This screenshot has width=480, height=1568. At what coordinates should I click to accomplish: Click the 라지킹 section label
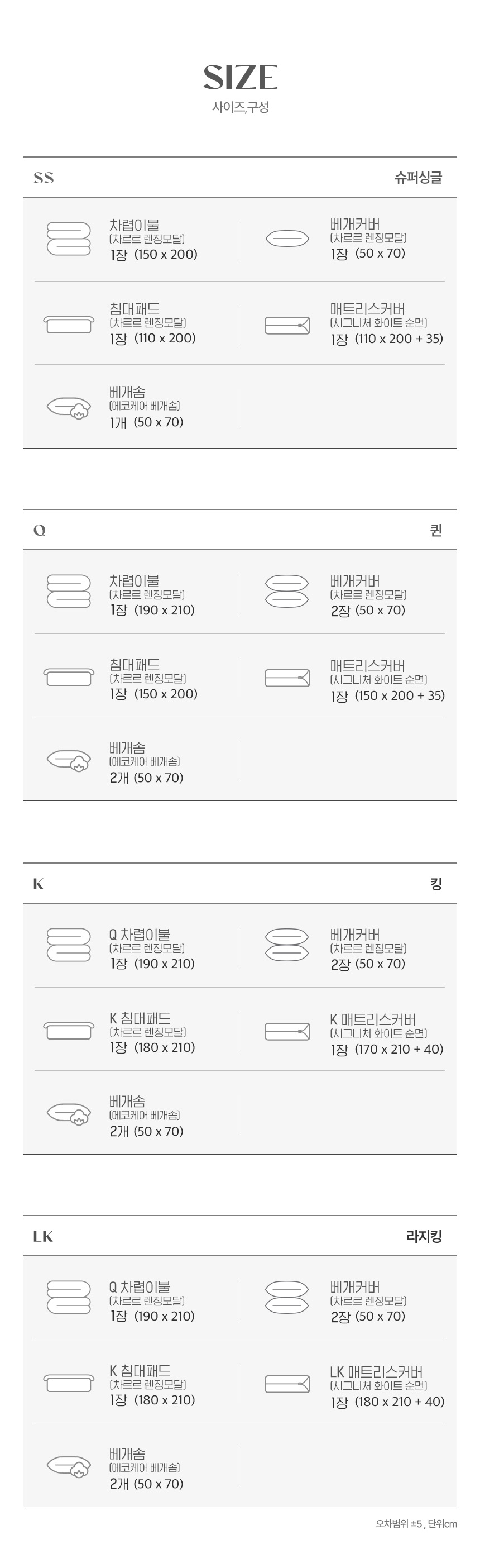pyautogui.click(x=424, y=1236)
